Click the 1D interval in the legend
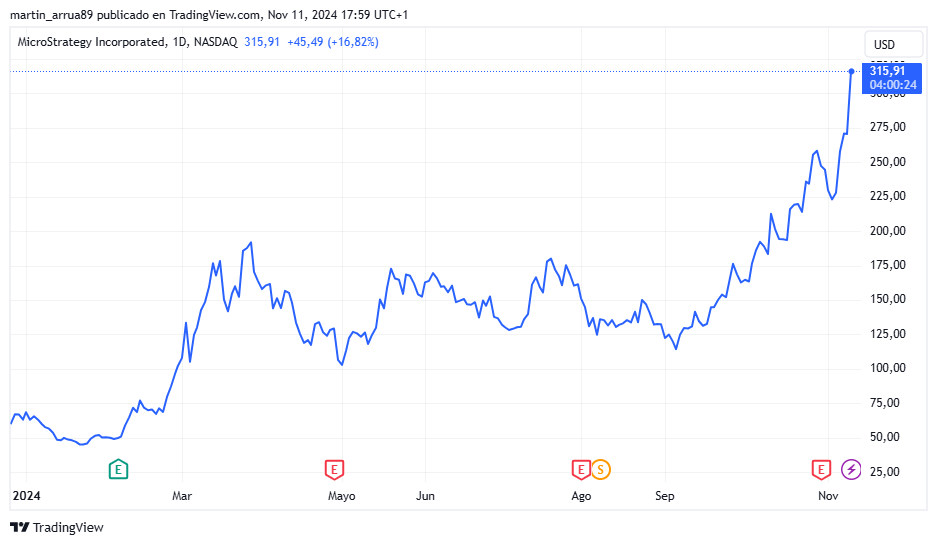Viewport: 937px width, 545px height. [181, 42]
